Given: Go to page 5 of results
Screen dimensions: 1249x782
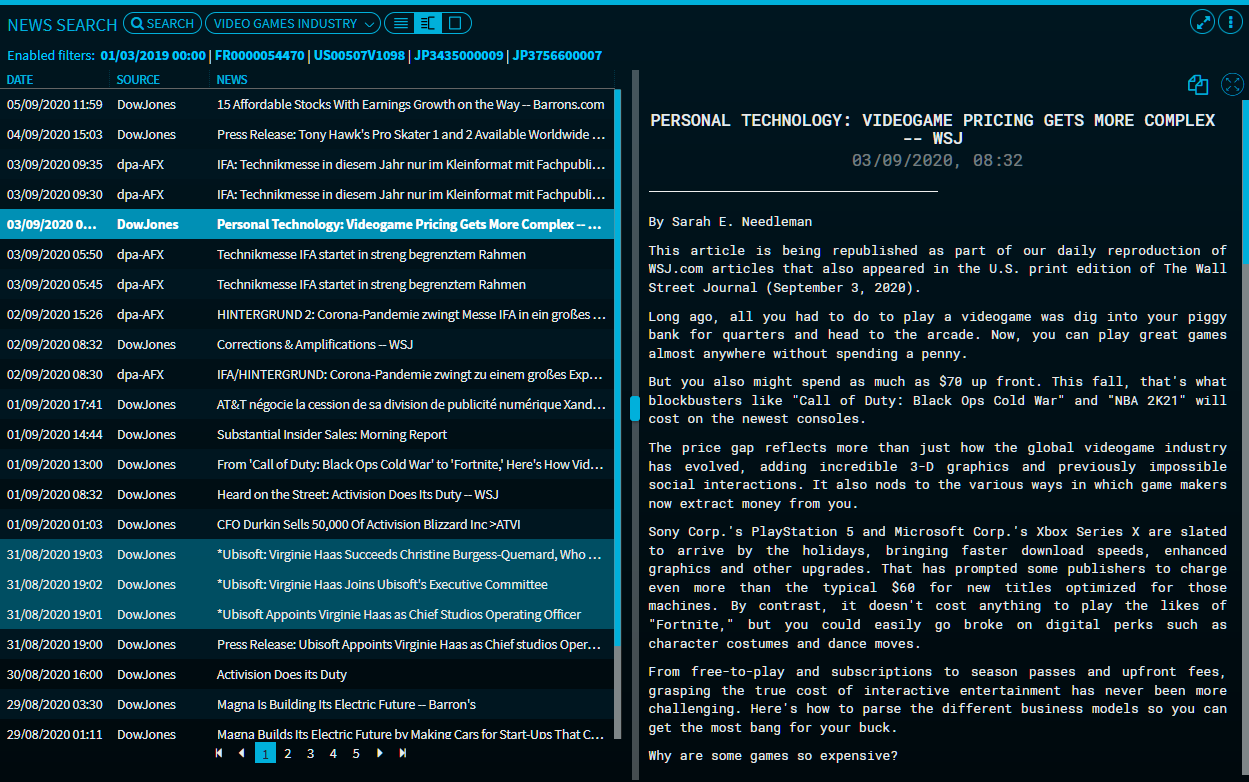Looking at the screenshot, I should [x=356, y=753].
